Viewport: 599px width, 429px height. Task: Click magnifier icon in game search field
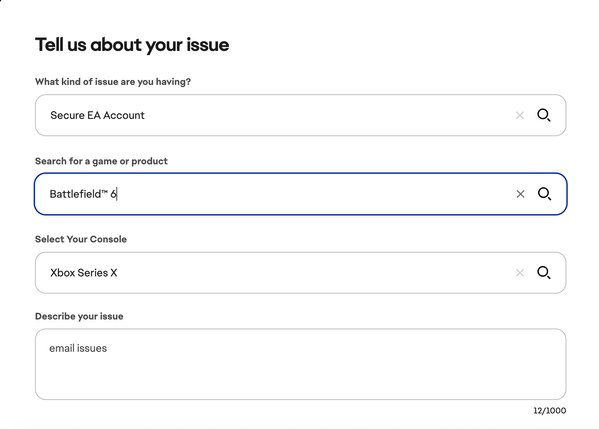[544, 194]
